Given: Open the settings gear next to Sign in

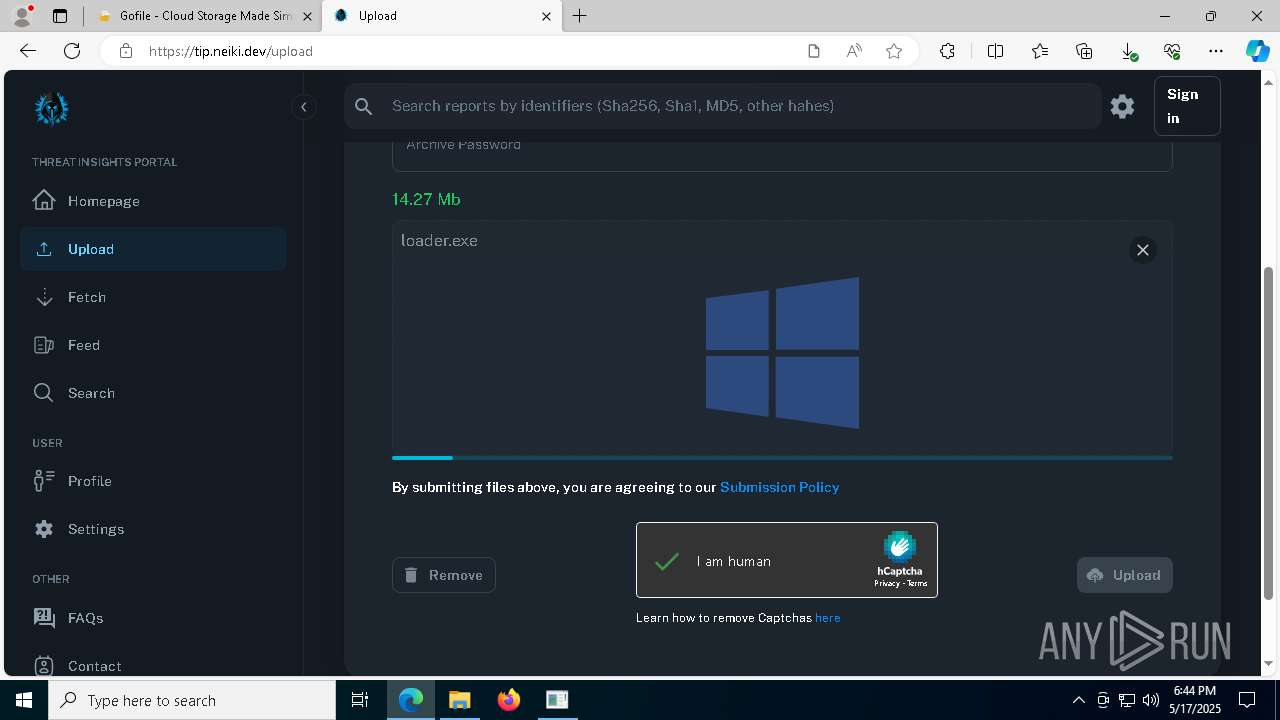Looking at the screenshot, I should coord(1122,106).
